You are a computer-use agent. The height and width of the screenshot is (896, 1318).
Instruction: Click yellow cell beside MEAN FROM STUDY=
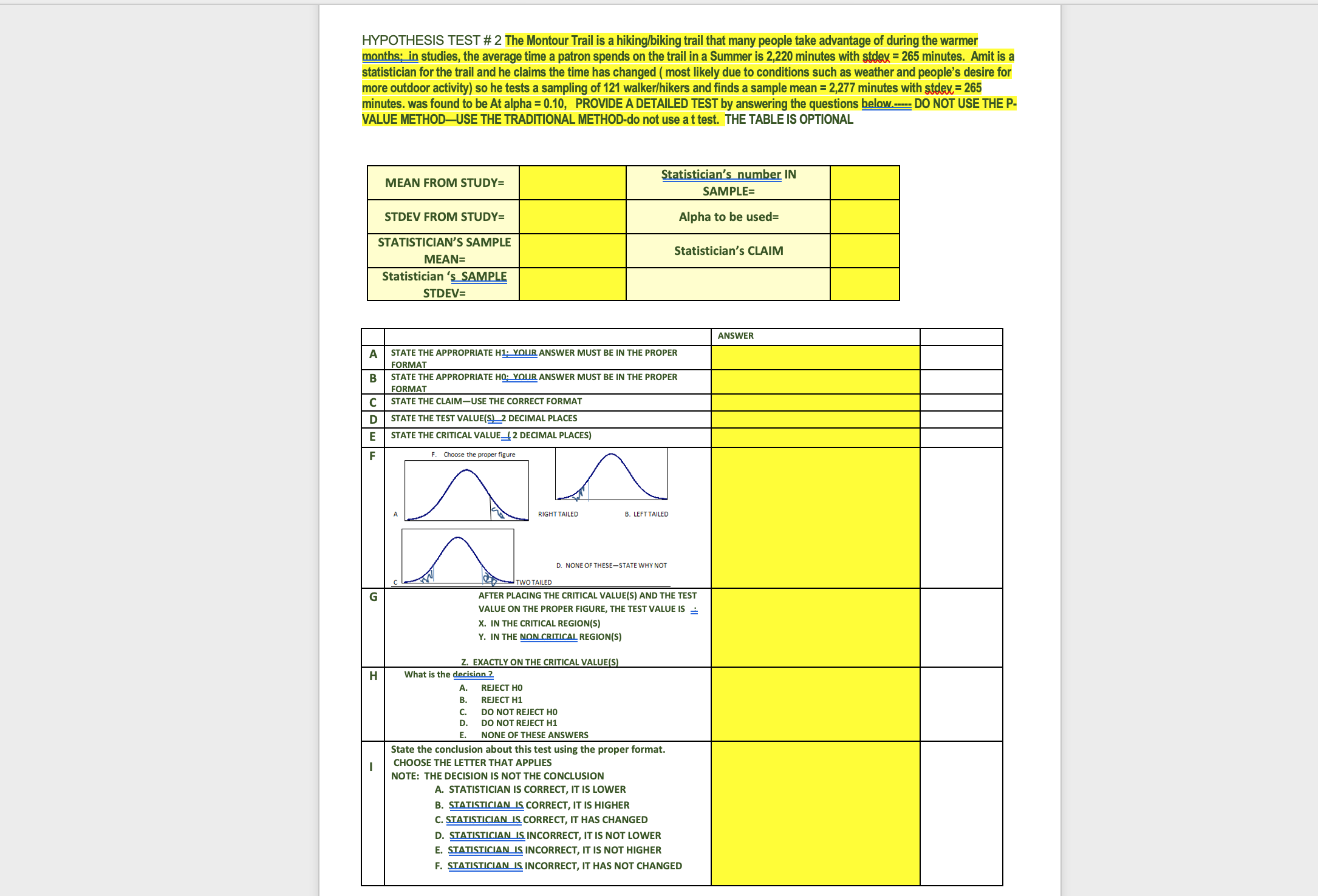572,183
